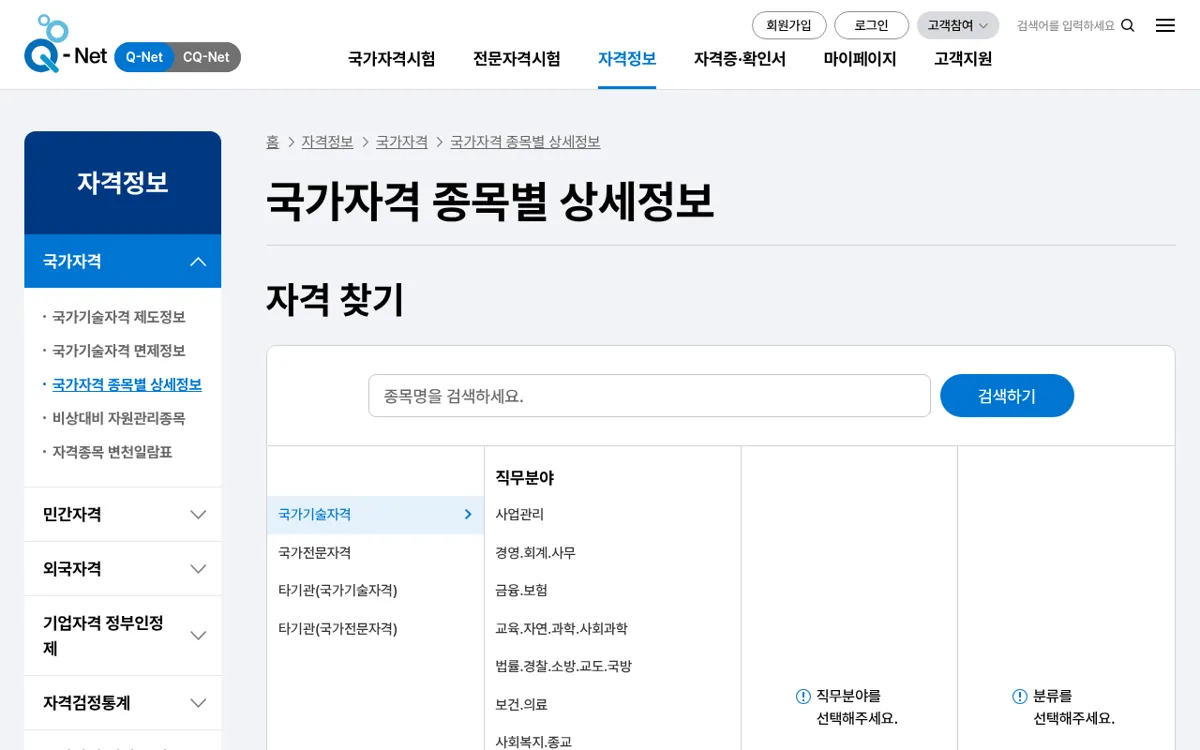Open the 자격증·확인서 menu
This screenshot has height=750, width=1200.
(740, 59)
